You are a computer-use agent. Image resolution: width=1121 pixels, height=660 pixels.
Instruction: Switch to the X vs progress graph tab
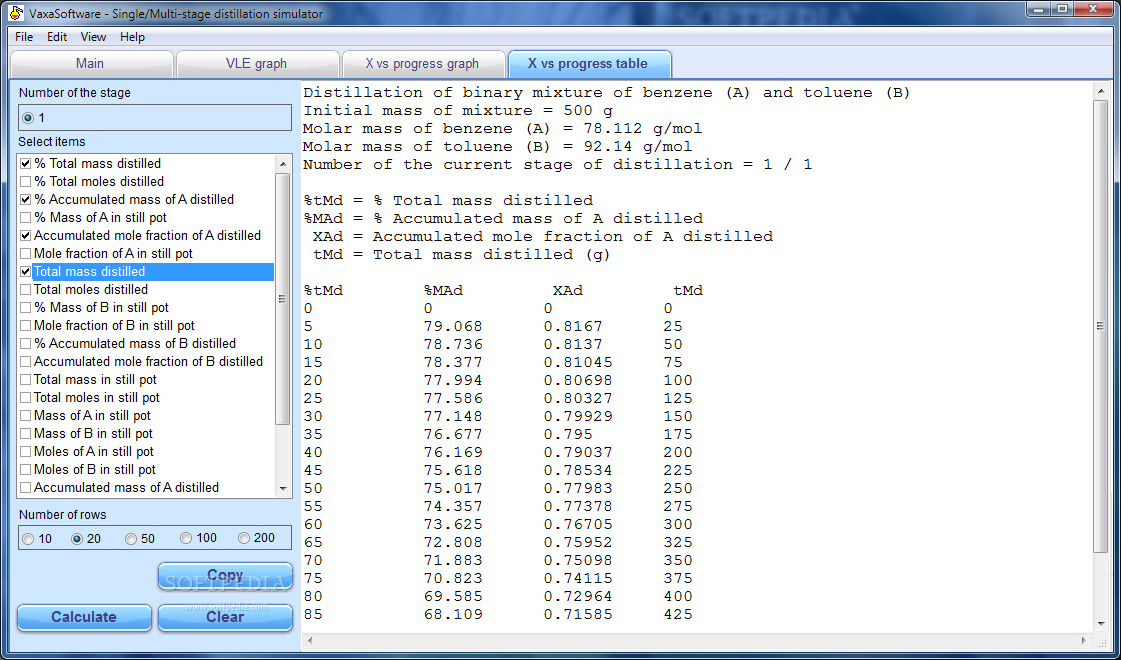[x=423, y=64]
